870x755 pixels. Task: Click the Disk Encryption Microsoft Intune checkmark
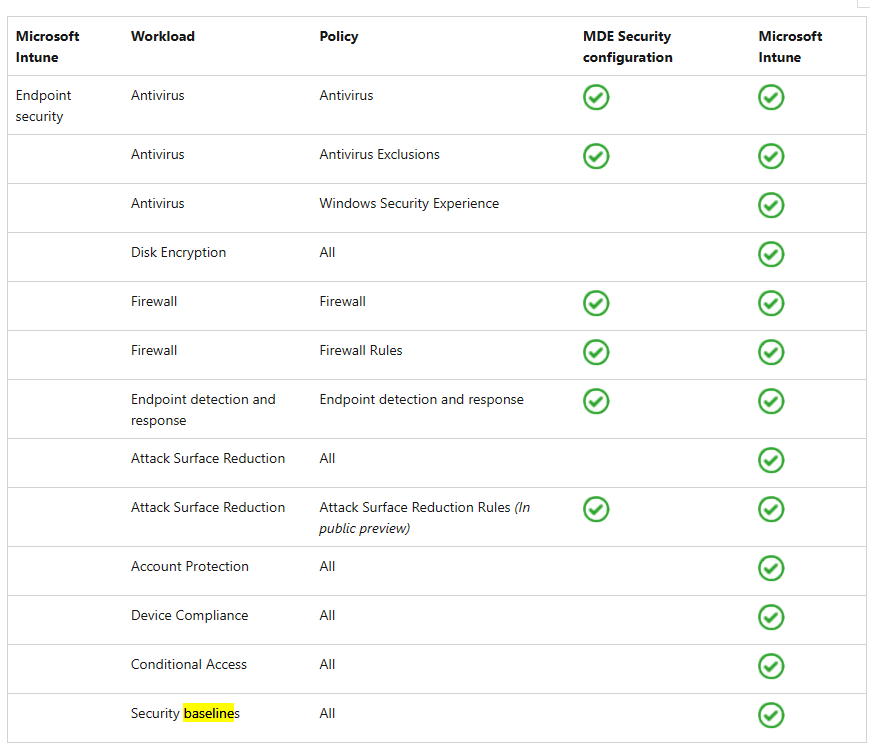pyautogui.click(x=771, y=254)
